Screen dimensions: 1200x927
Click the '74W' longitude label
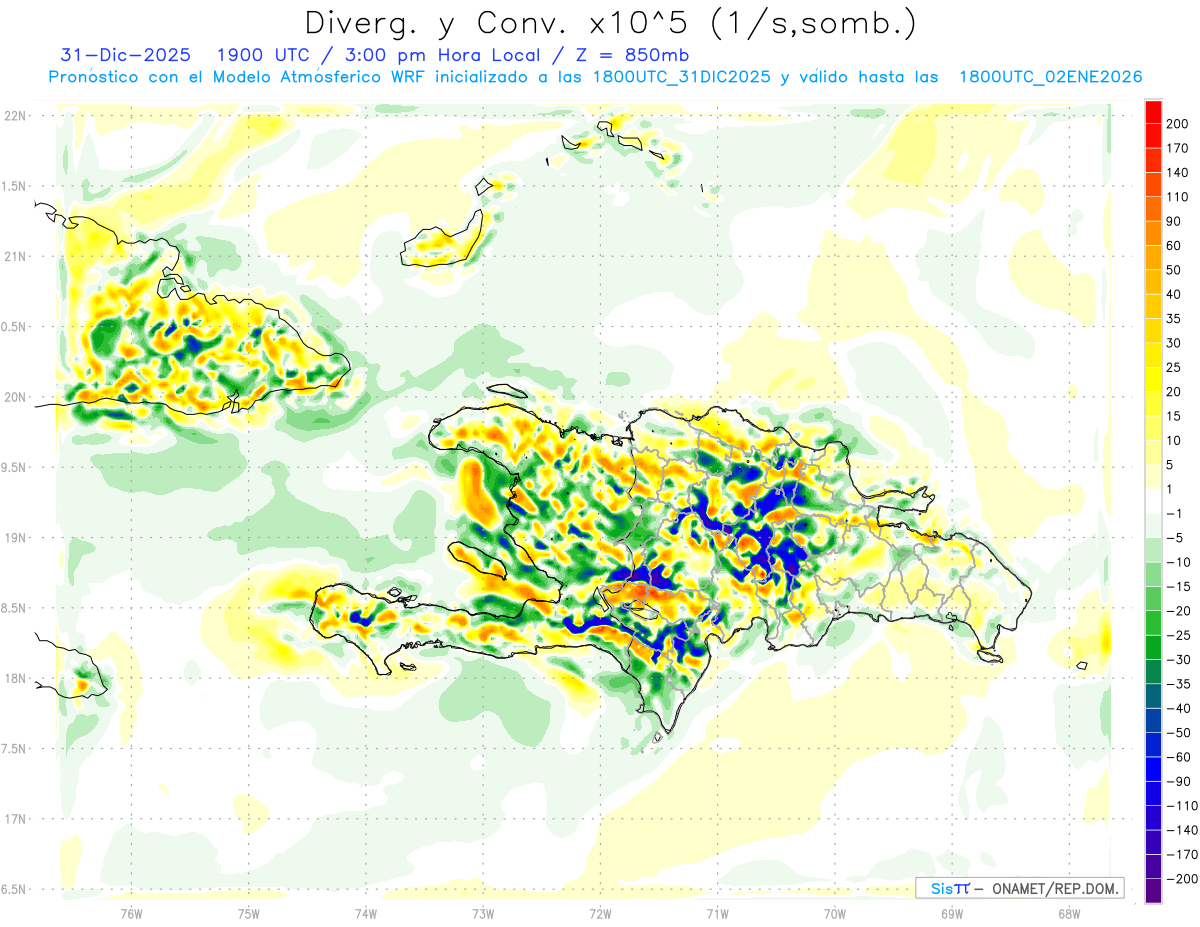[366, 913]
